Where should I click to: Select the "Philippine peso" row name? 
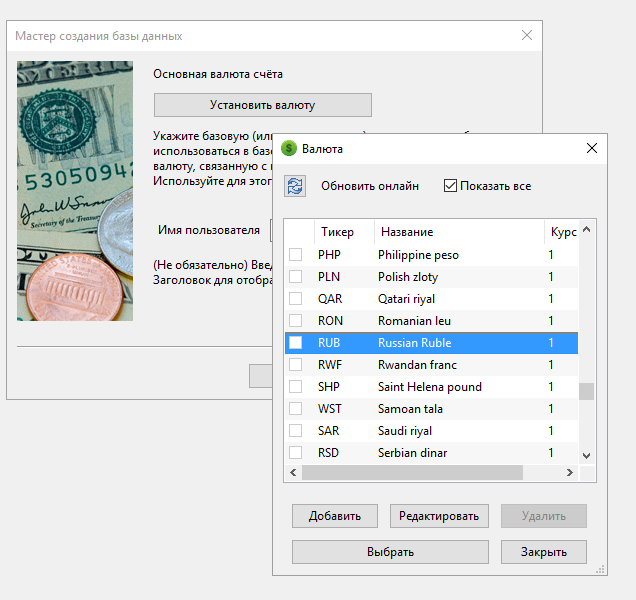point(418,255)
